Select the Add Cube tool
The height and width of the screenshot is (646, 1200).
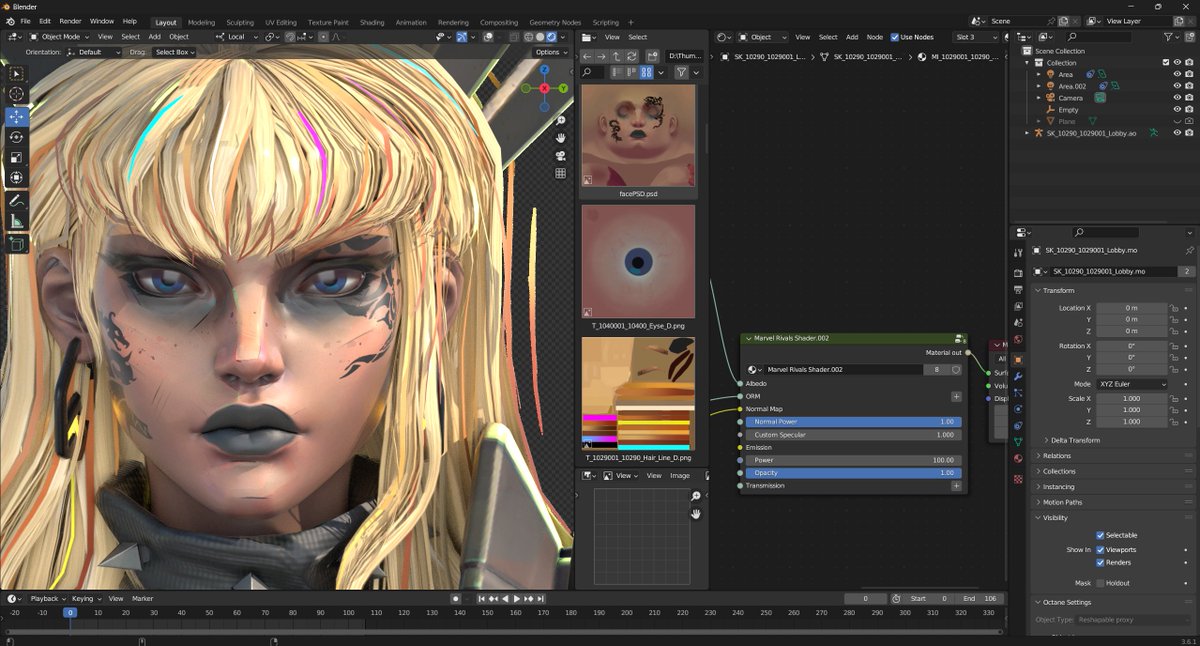17,243
